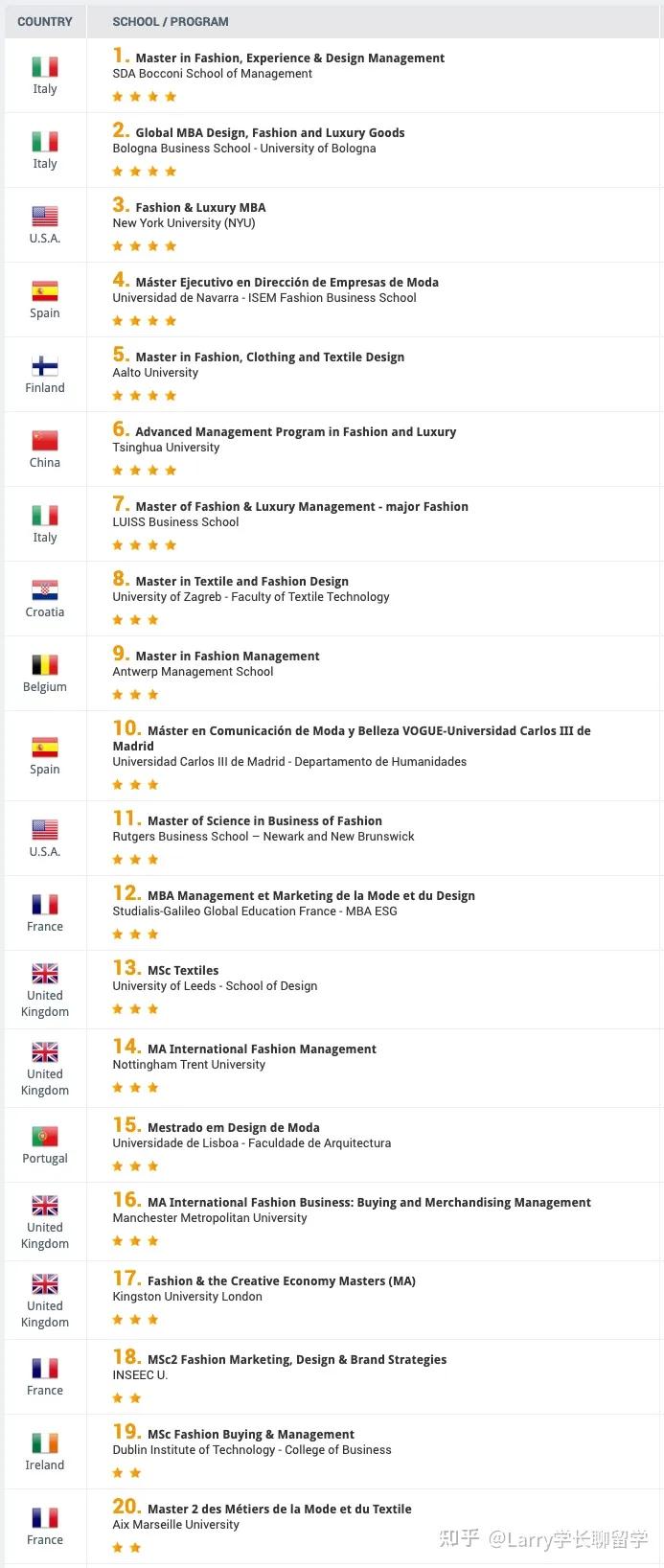Select Master in Fashion, Clothing and Textile Design
Screen dimensions: 664x1568
pyautogui.click(x=269, y=357)
